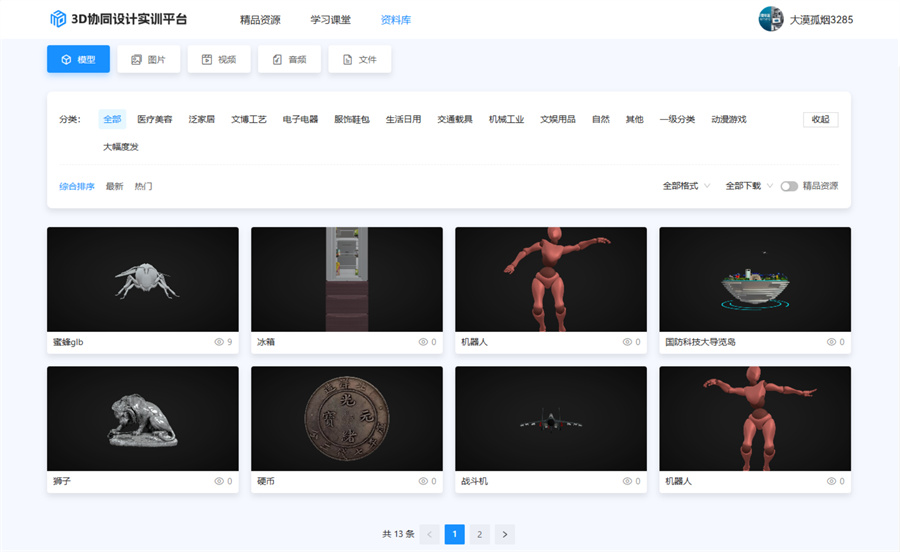Filter by 动漫游戏 category
The width and height of the screenshot is (900, 552).
click(x=729, y=119)
